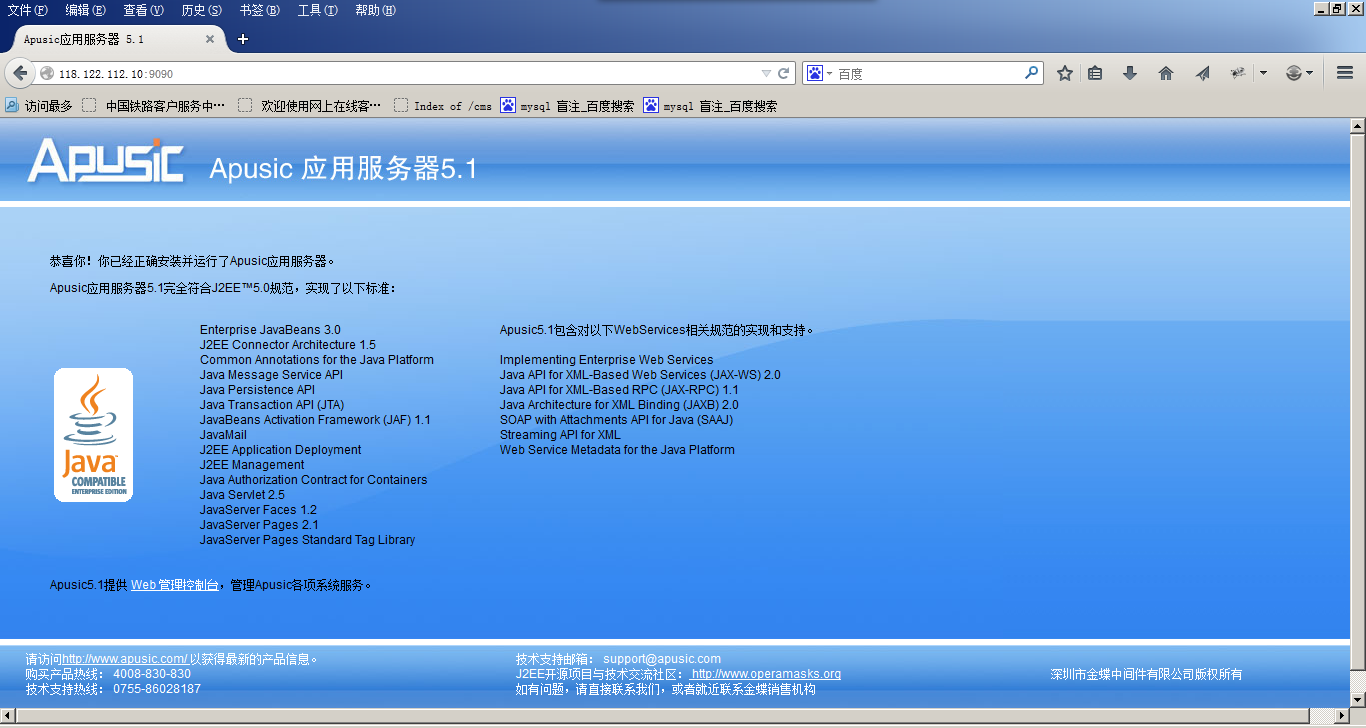This screenshot has height=728, width=1366.
Task: Click 技术支持热线 0755-86028187 text
Action: (x=113, y=689)
